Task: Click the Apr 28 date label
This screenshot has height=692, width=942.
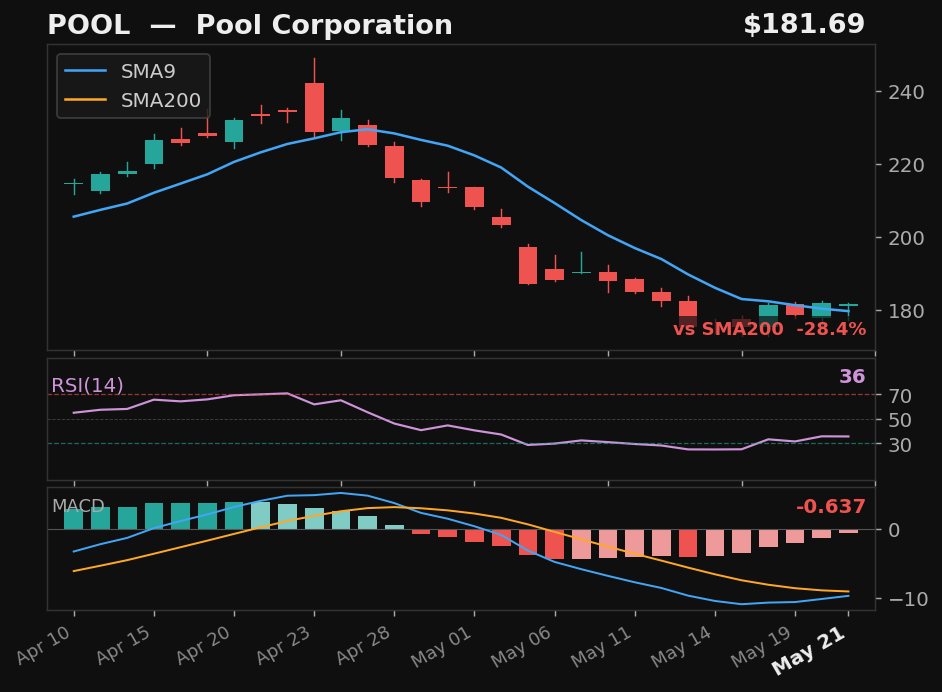Action: tap(363, 645)
